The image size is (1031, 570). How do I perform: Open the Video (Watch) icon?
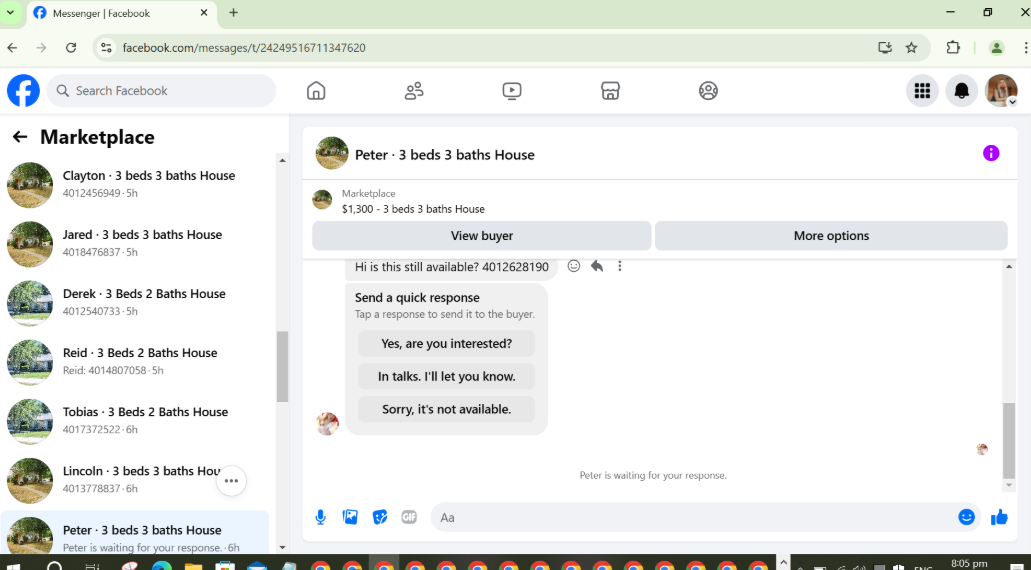click(512, 91)
